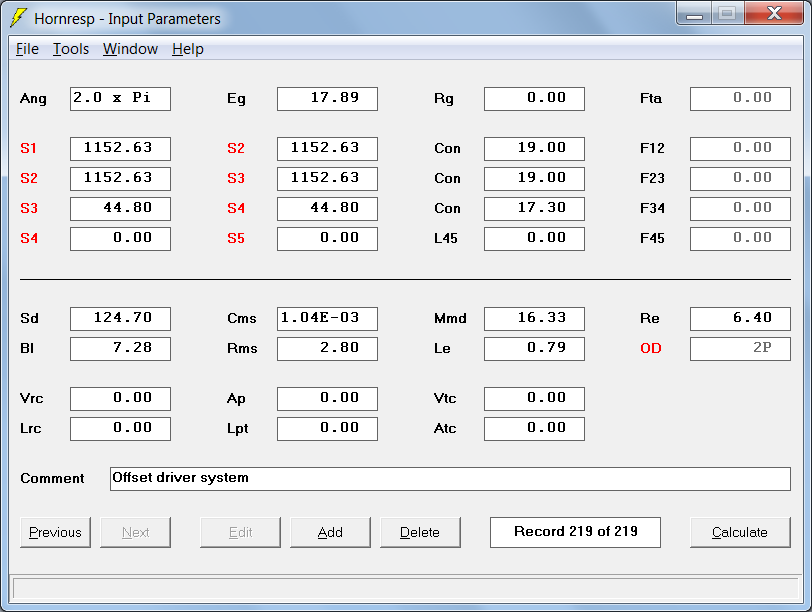Click the Rg input field
This screenshot has width=812, height=612.
pos(534,98)
